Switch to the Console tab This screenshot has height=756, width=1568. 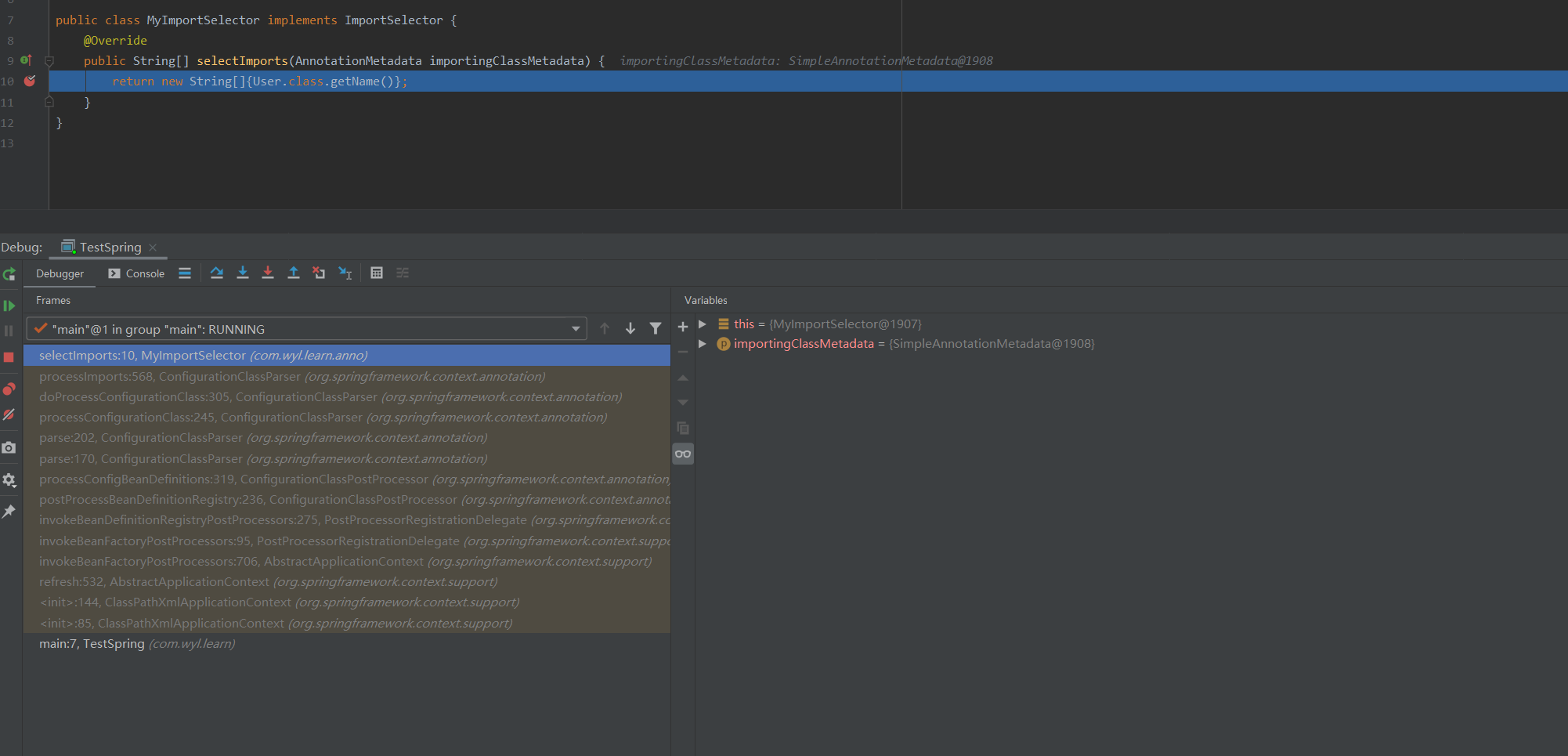143,273
